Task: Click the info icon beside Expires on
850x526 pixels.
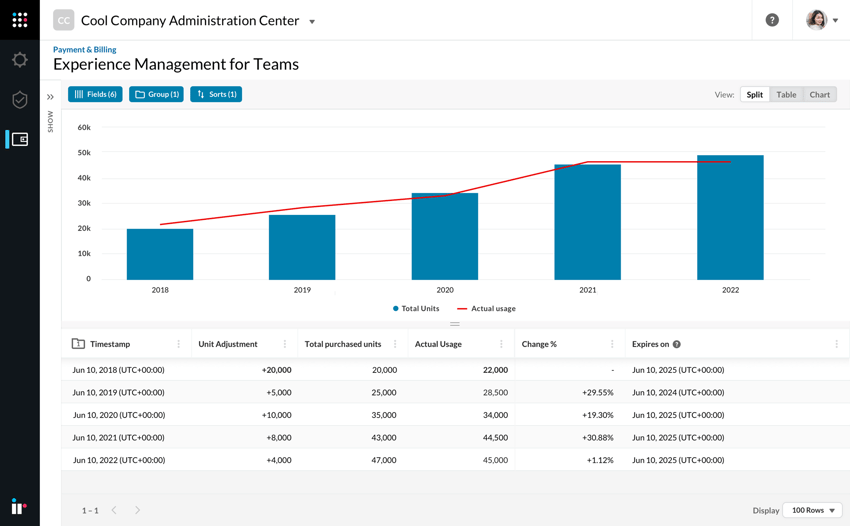Action: (677, 344)
